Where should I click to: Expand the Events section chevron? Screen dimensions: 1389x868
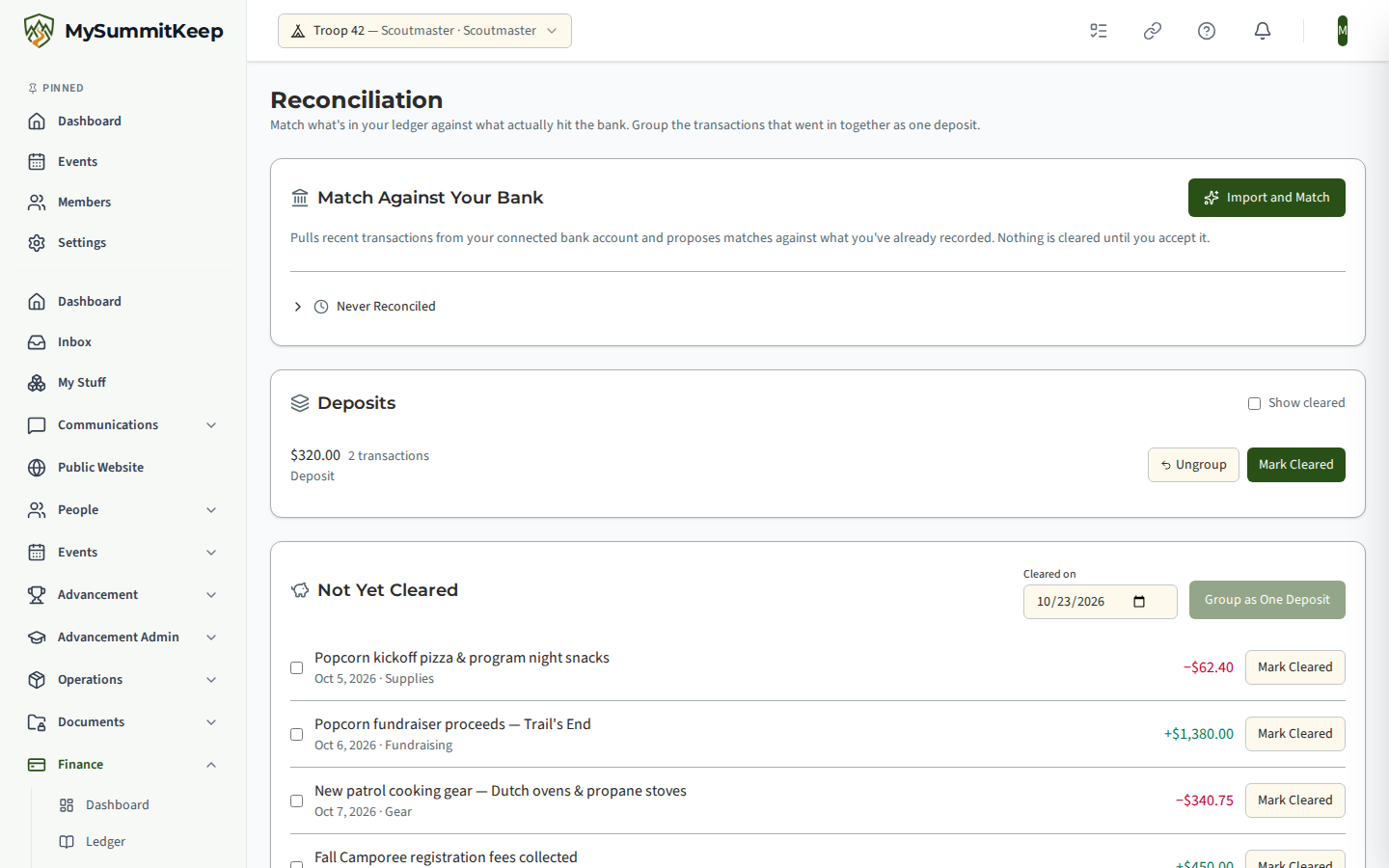click(211, 552)
